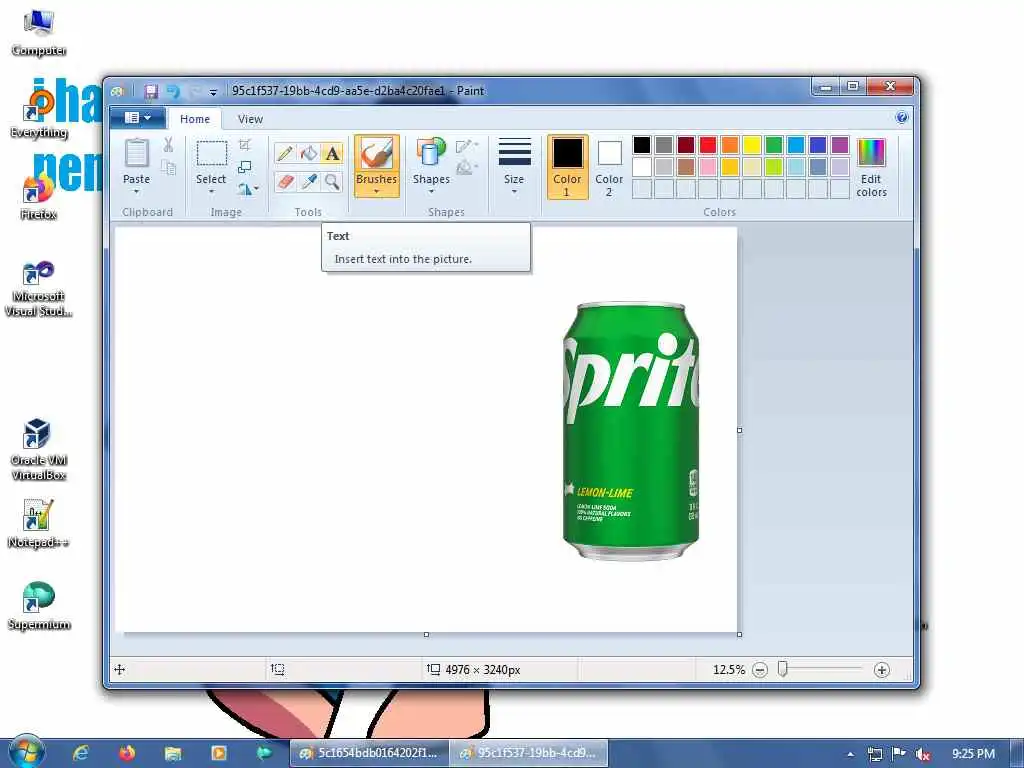Click the muted volume icon in system tray
Viewport: 1024px width, 768px height.
[x=923, y=754]
